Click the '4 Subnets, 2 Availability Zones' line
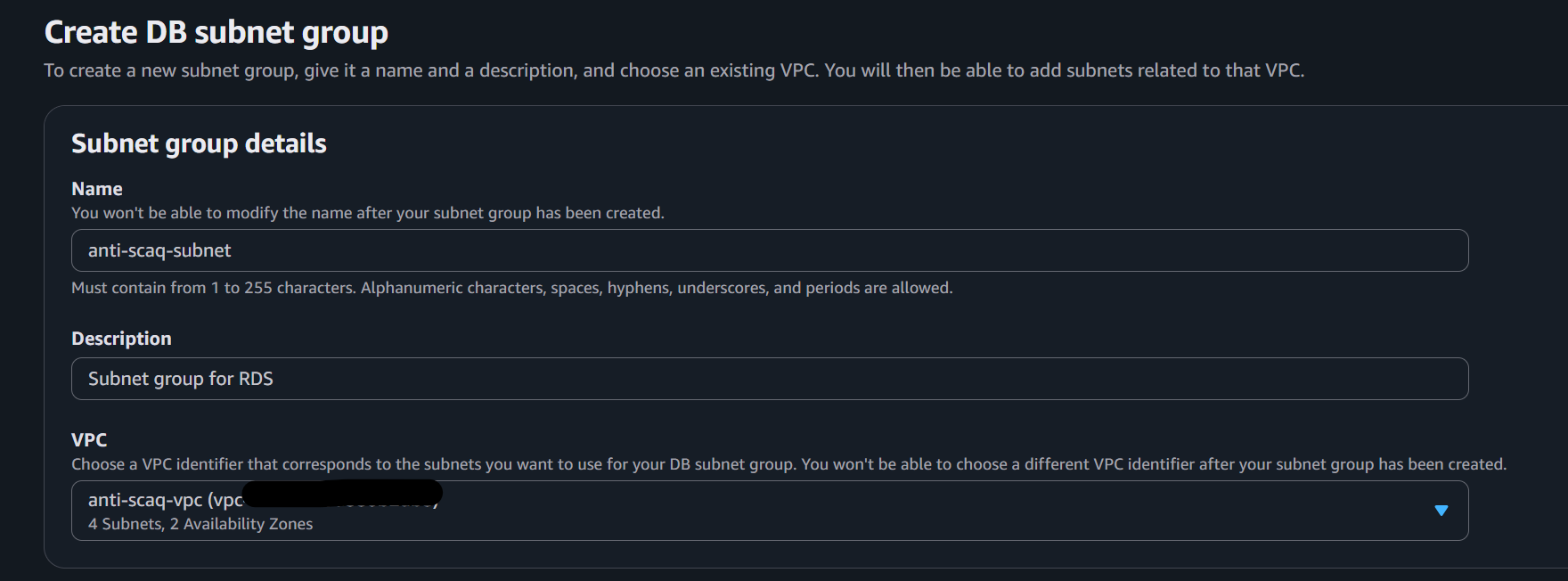 coord(200,524)
